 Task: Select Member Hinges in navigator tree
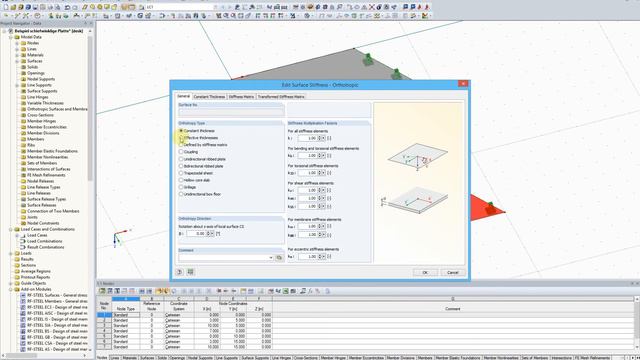[41, 121]
